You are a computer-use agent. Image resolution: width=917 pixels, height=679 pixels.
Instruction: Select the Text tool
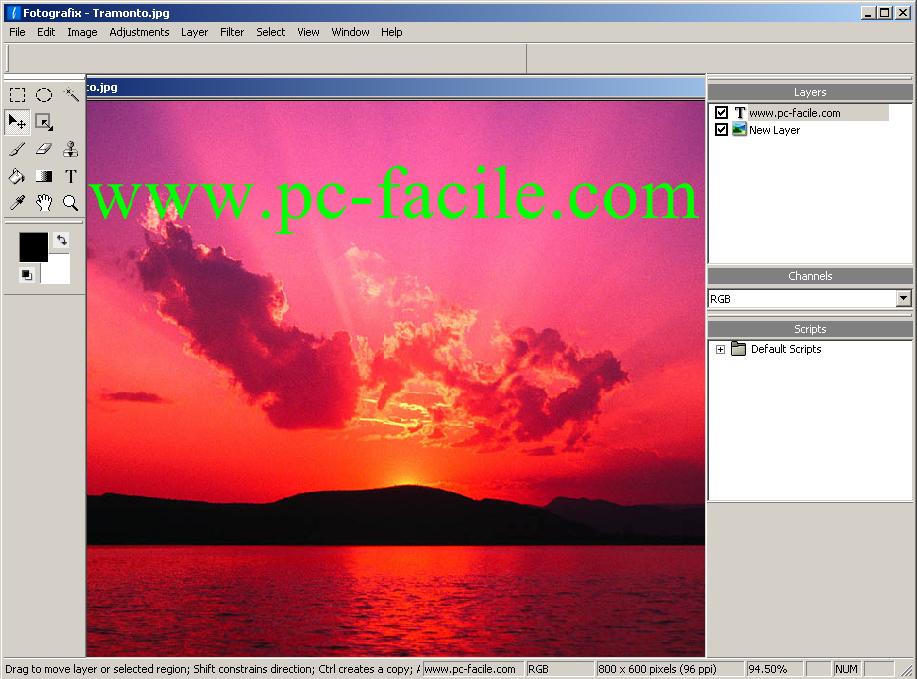click(71, 176)
